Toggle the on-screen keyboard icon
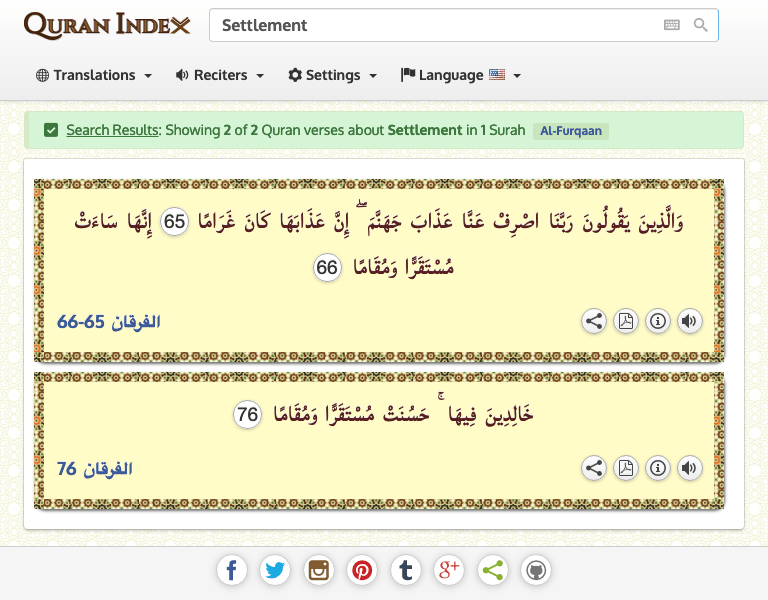The width and height of the screenshot is (768, 600). click(x=672, y=25)
